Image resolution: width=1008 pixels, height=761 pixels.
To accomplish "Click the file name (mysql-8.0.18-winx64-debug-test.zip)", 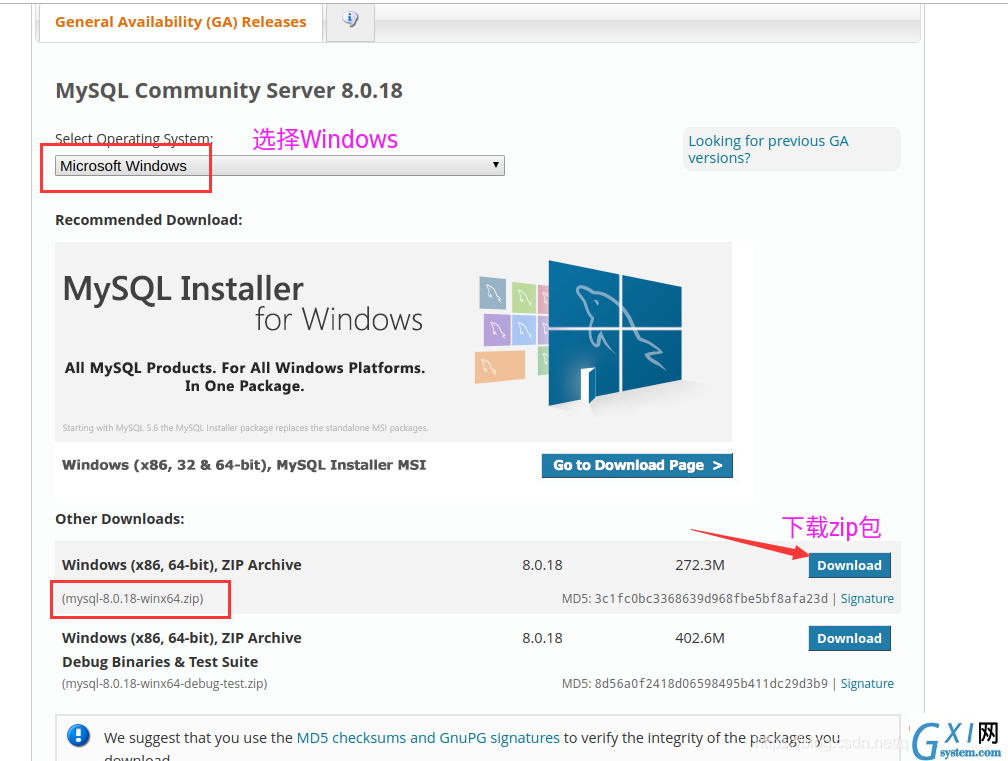I will pos(165,683).
